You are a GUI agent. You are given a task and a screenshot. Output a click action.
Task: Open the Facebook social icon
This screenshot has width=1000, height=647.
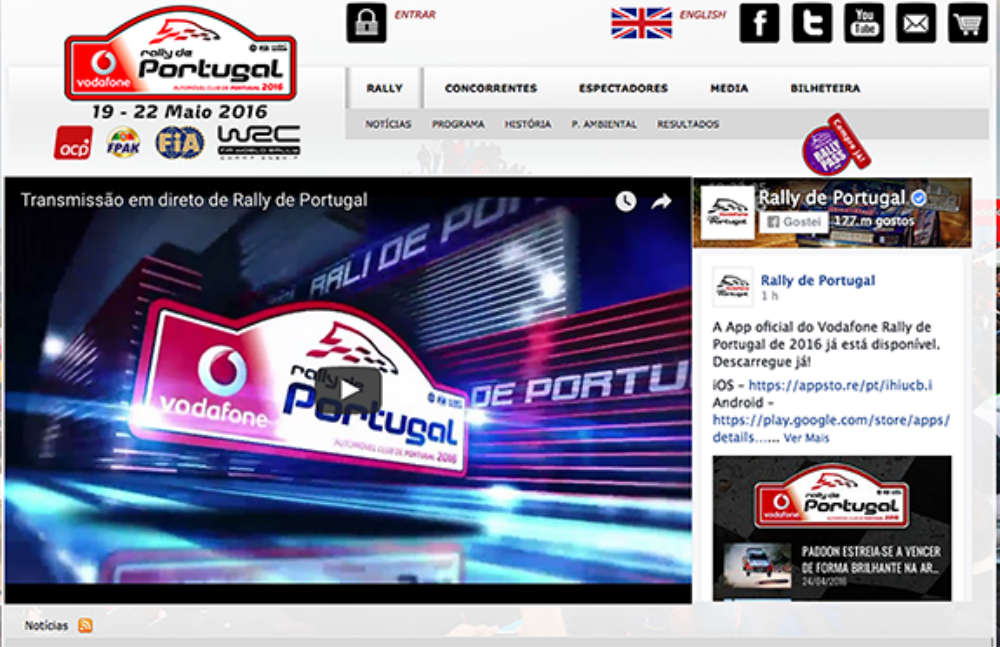point(759,23)
